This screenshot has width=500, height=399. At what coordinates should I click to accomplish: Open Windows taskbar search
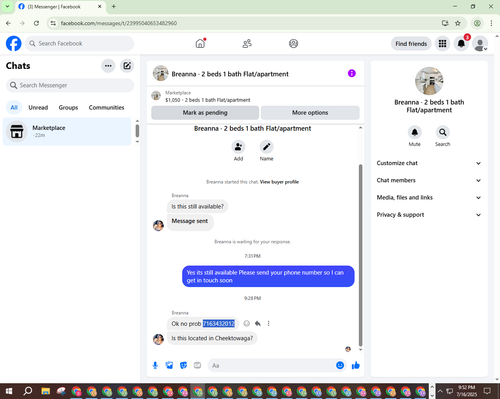coord(28,391)
